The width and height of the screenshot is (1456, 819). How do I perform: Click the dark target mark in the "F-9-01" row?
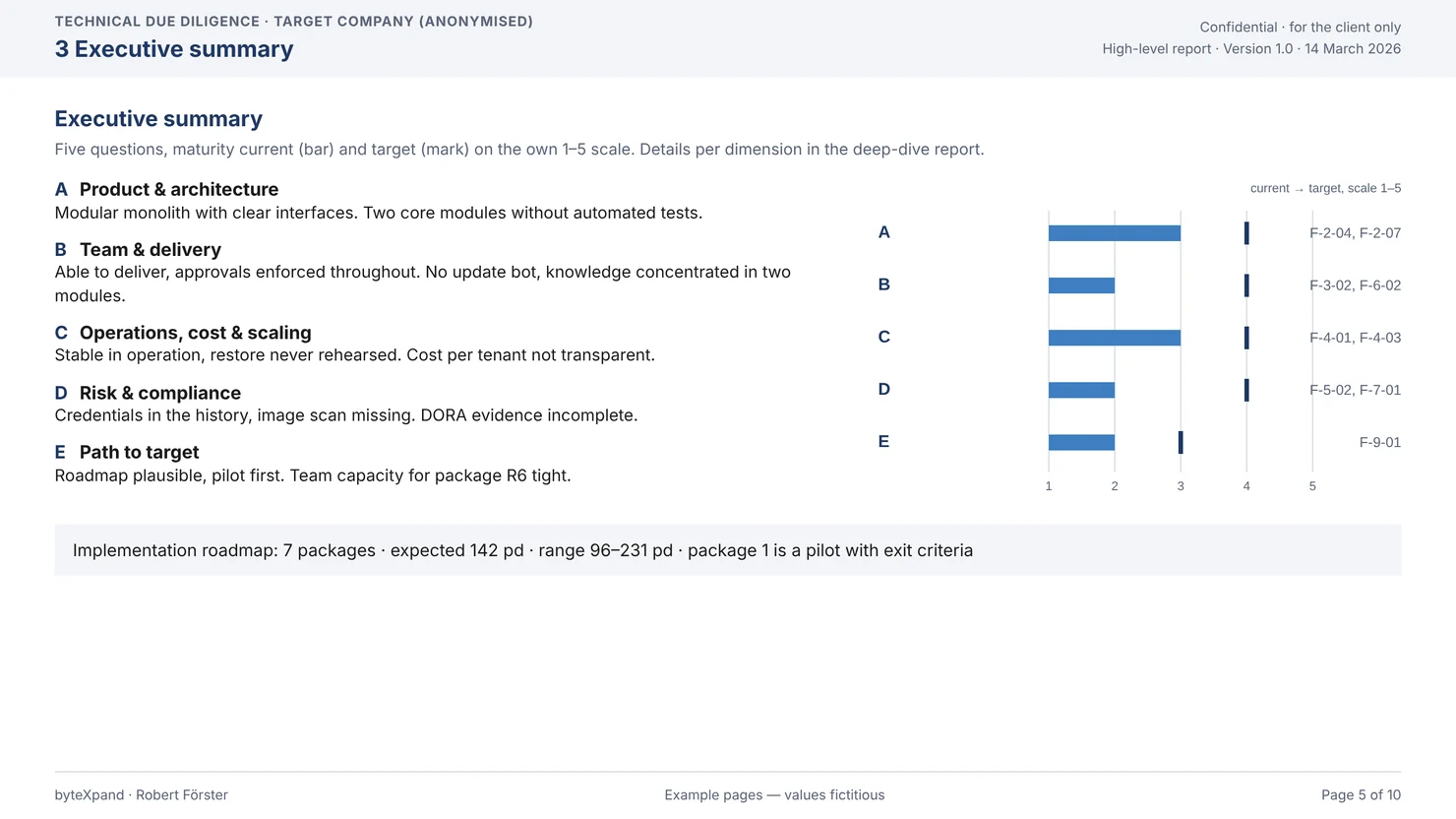pos(1181,442)
